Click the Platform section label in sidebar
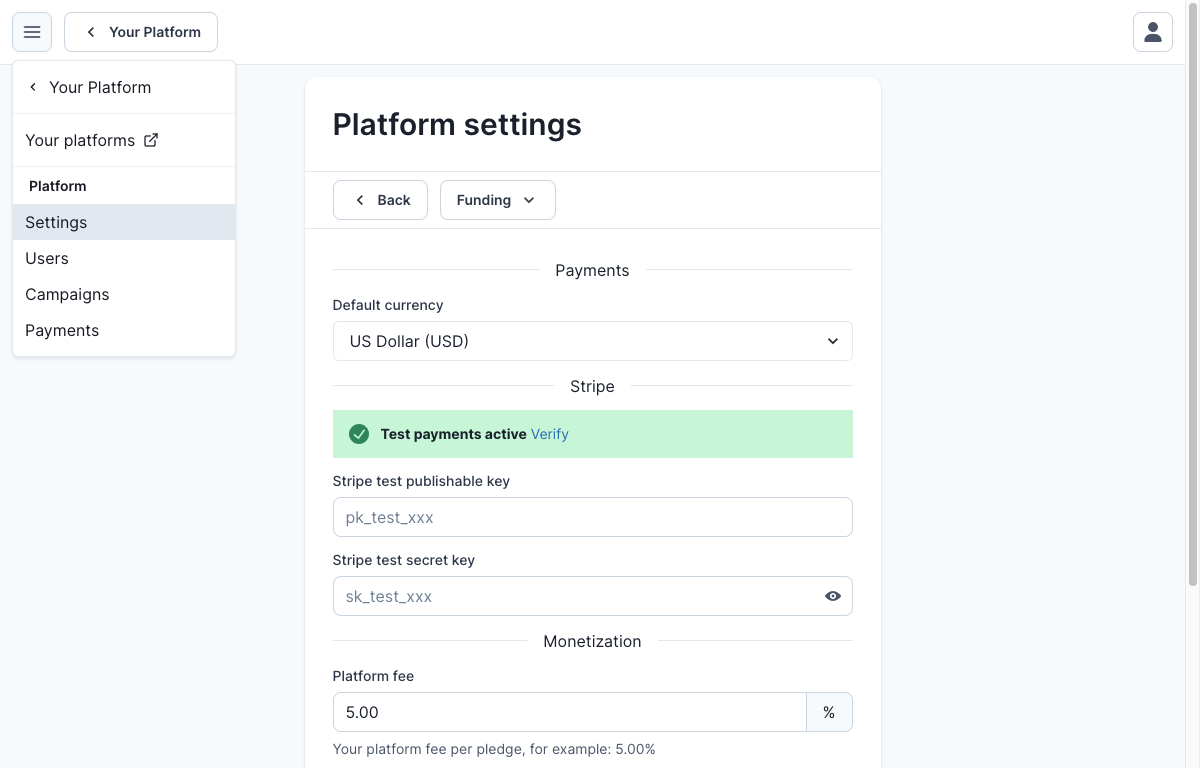 (x=58, y=186)
